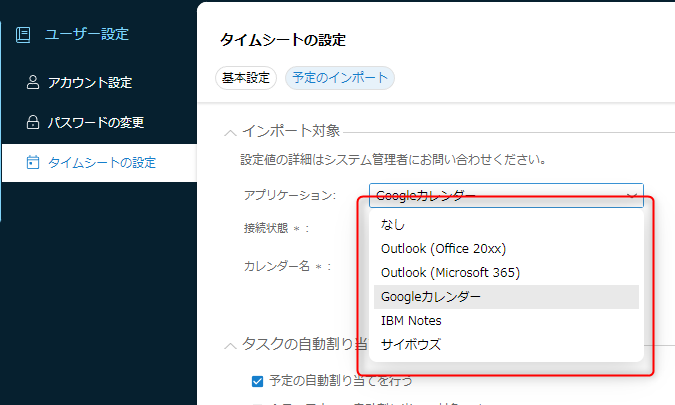
Task: Close the アプリケーション dropdown via its arrow
Action: tap(631, 196)
